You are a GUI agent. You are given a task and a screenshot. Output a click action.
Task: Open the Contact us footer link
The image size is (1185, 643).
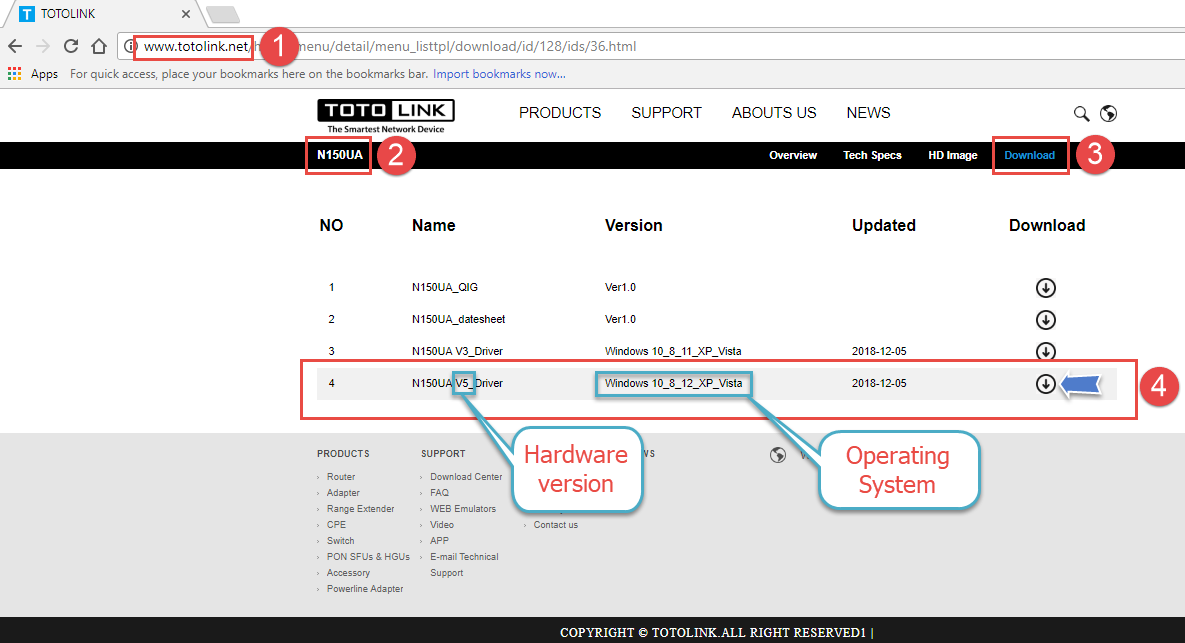(x=555, y=524)
